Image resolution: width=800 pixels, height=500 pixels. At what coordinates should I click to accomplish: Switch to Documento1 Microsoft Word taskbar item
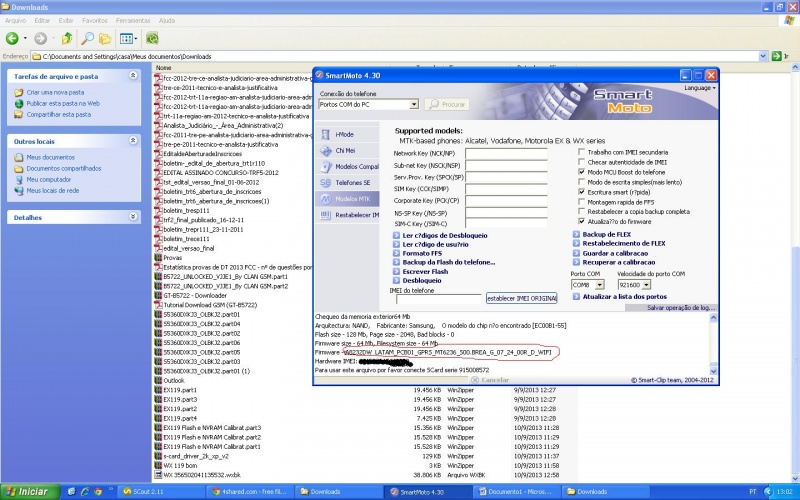[519, 492]
